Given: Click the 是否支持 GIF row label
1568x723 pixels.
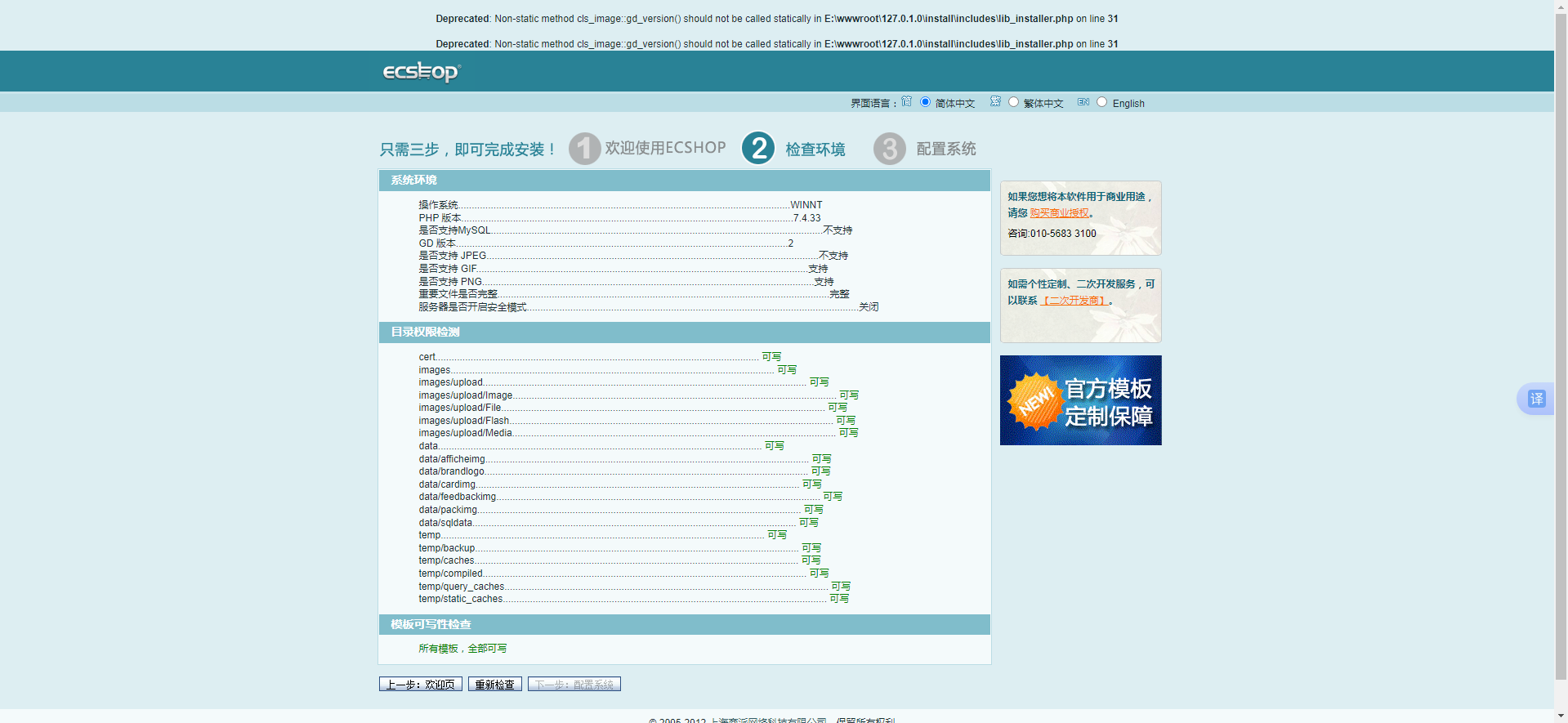Looking at the screenshot, I should click(x=448, y=269).
